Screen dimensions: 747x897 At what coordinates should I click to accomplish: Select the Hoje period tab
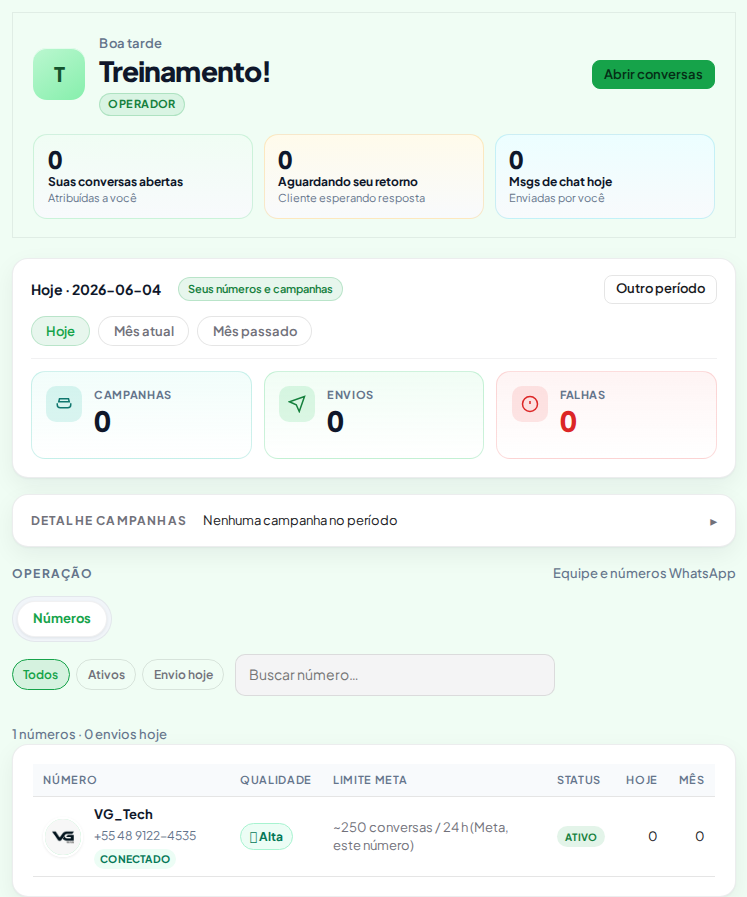[x=60, y=331]
